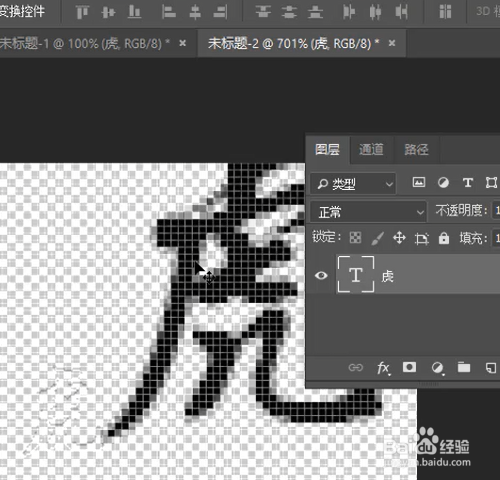Lock transparent pixels icon
This screenshot has height=480, width=500.
(x=355, y=238)
